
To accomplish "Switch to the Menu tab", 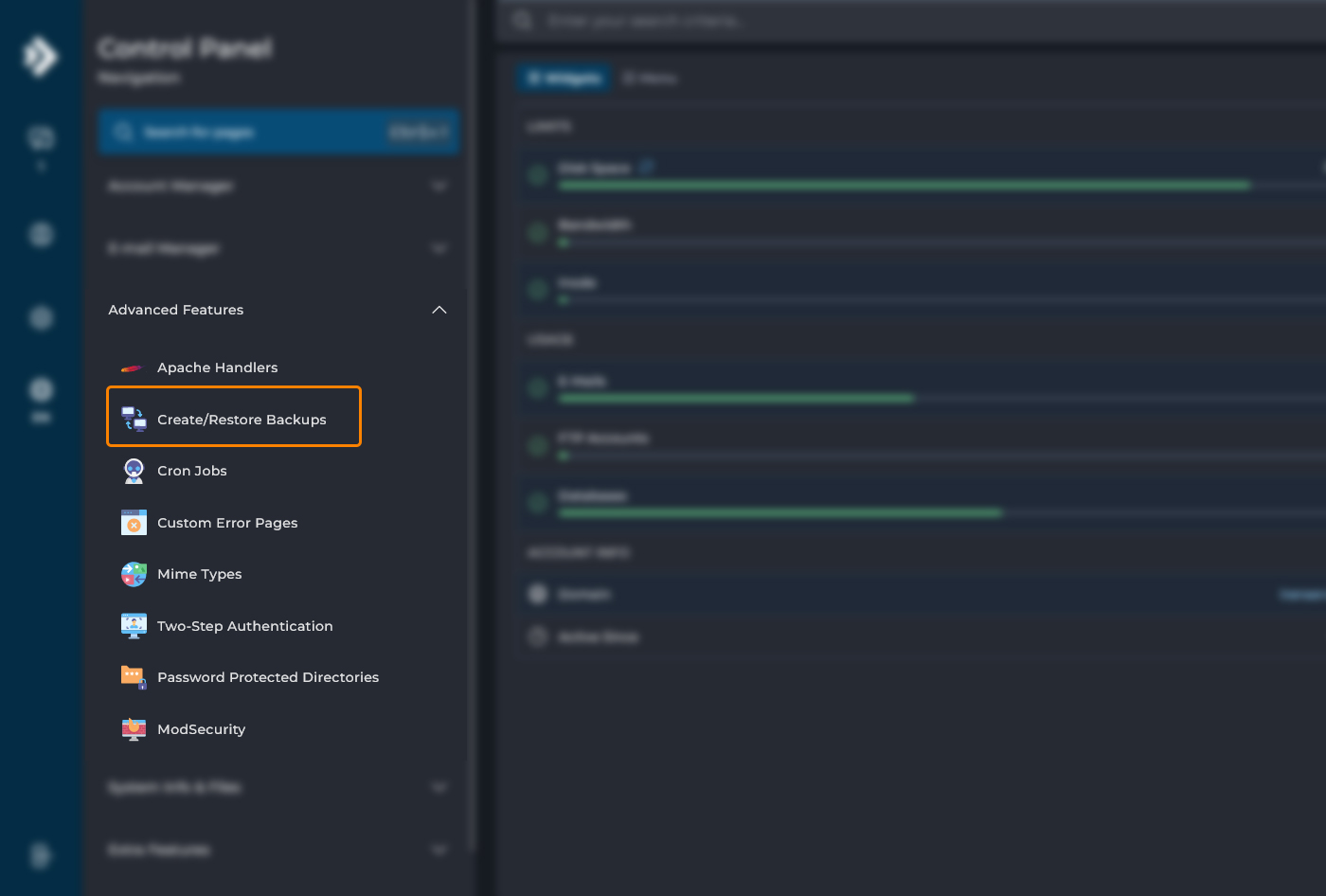I will click(650, 79).
